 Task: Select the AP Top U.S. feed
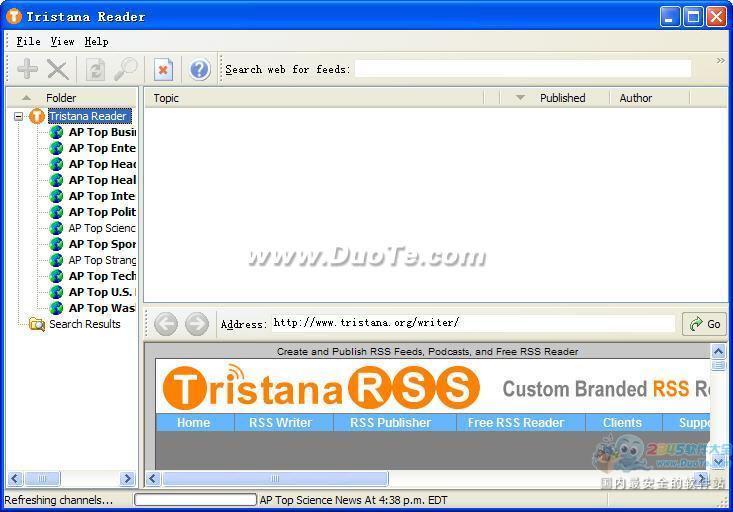tap(102, 292)
